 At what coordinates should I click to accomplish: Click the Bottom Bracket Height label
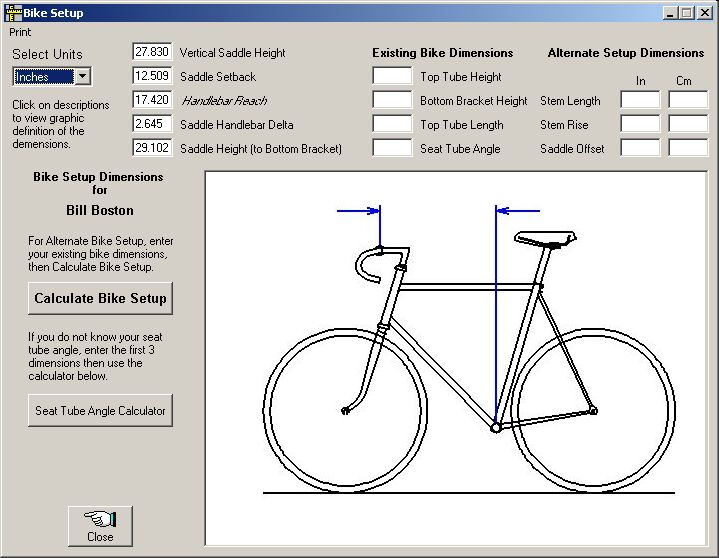coord(474,101)
